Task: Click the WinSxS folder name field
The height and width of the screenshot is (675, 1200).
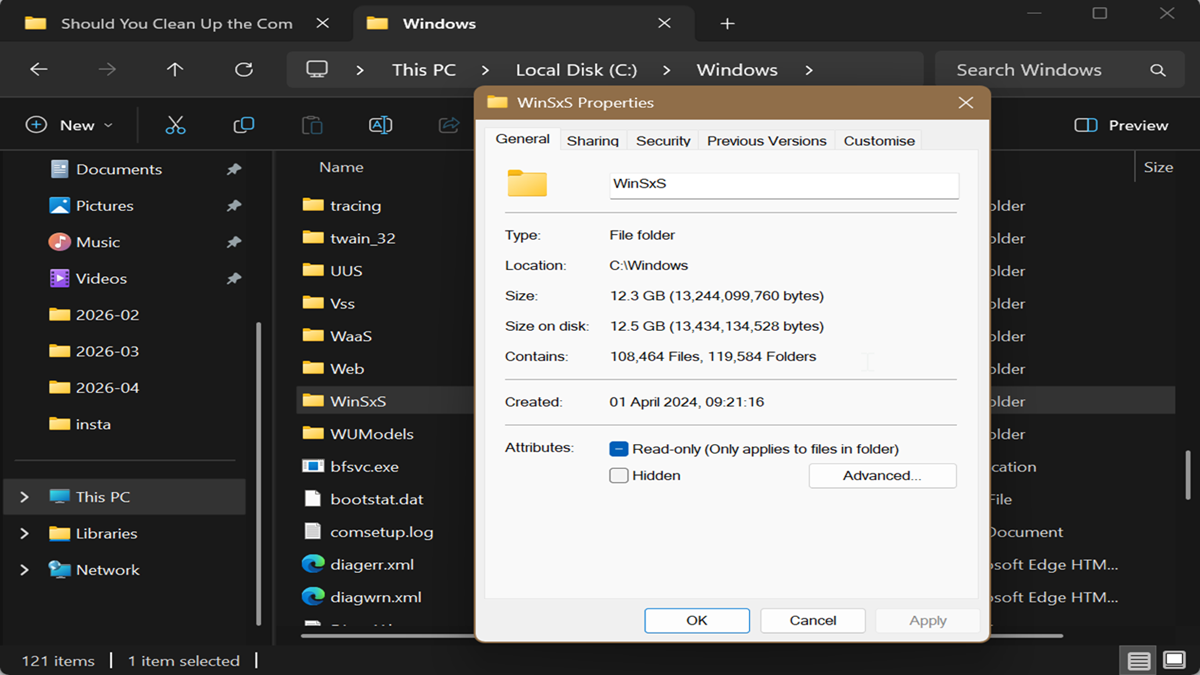Action: click(x=784, y=184)
